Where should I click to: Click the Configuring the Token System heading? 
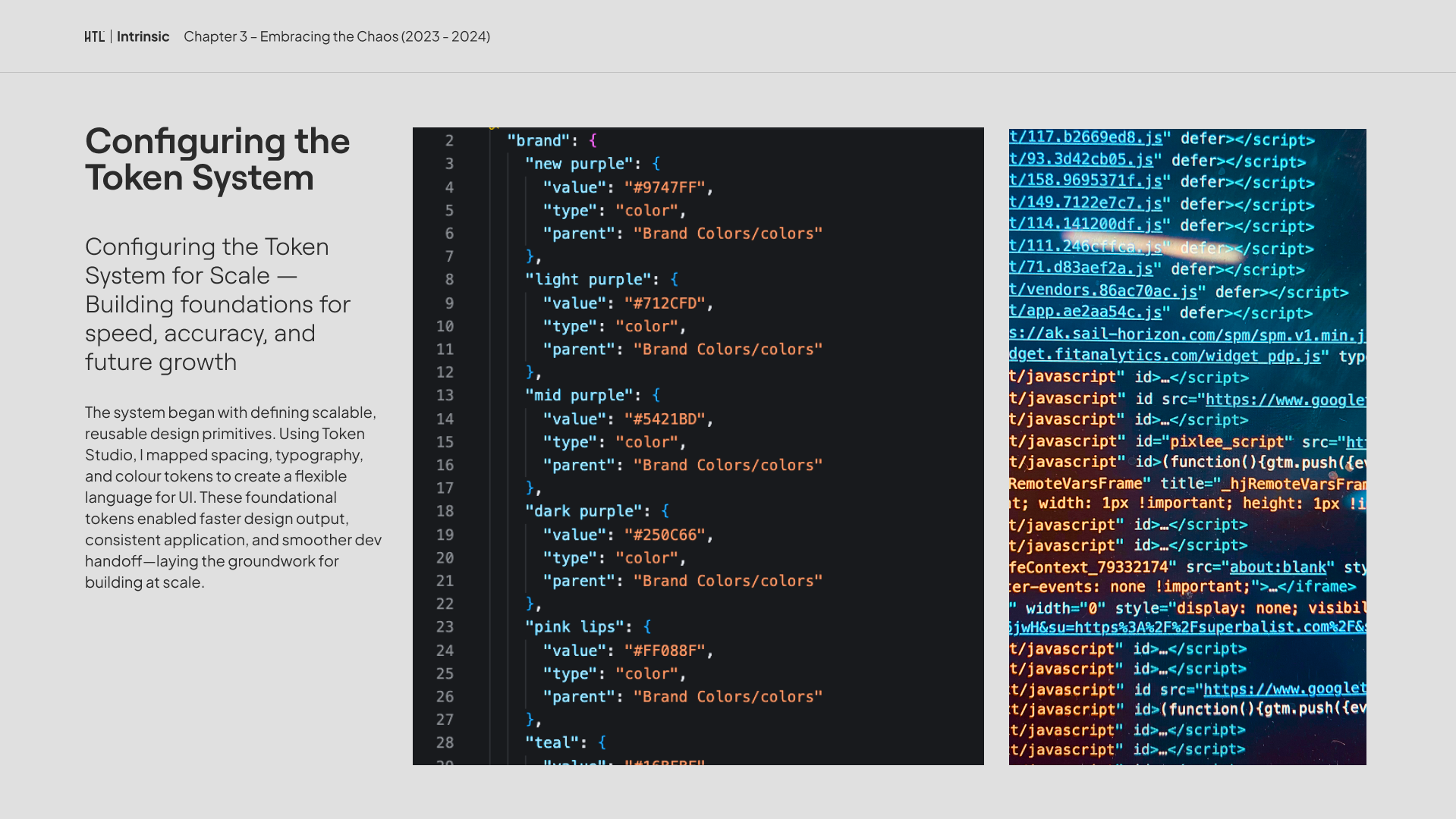click(217, 159)
